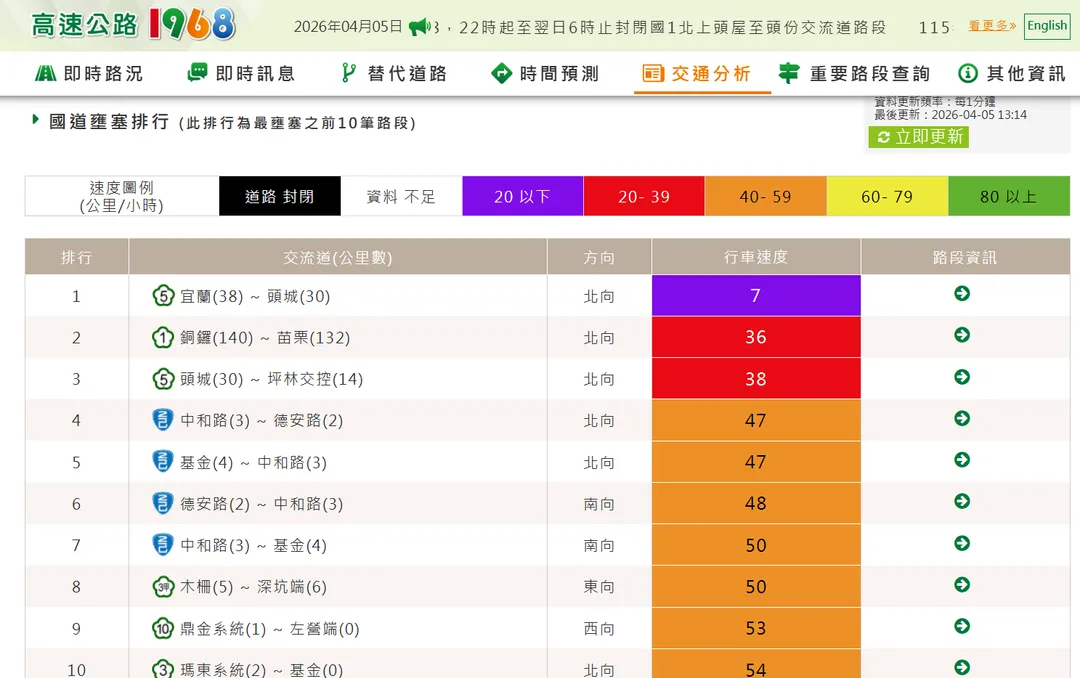Click the 西向 direction cell
This screenshot has height=678, width=1080.
599,628
